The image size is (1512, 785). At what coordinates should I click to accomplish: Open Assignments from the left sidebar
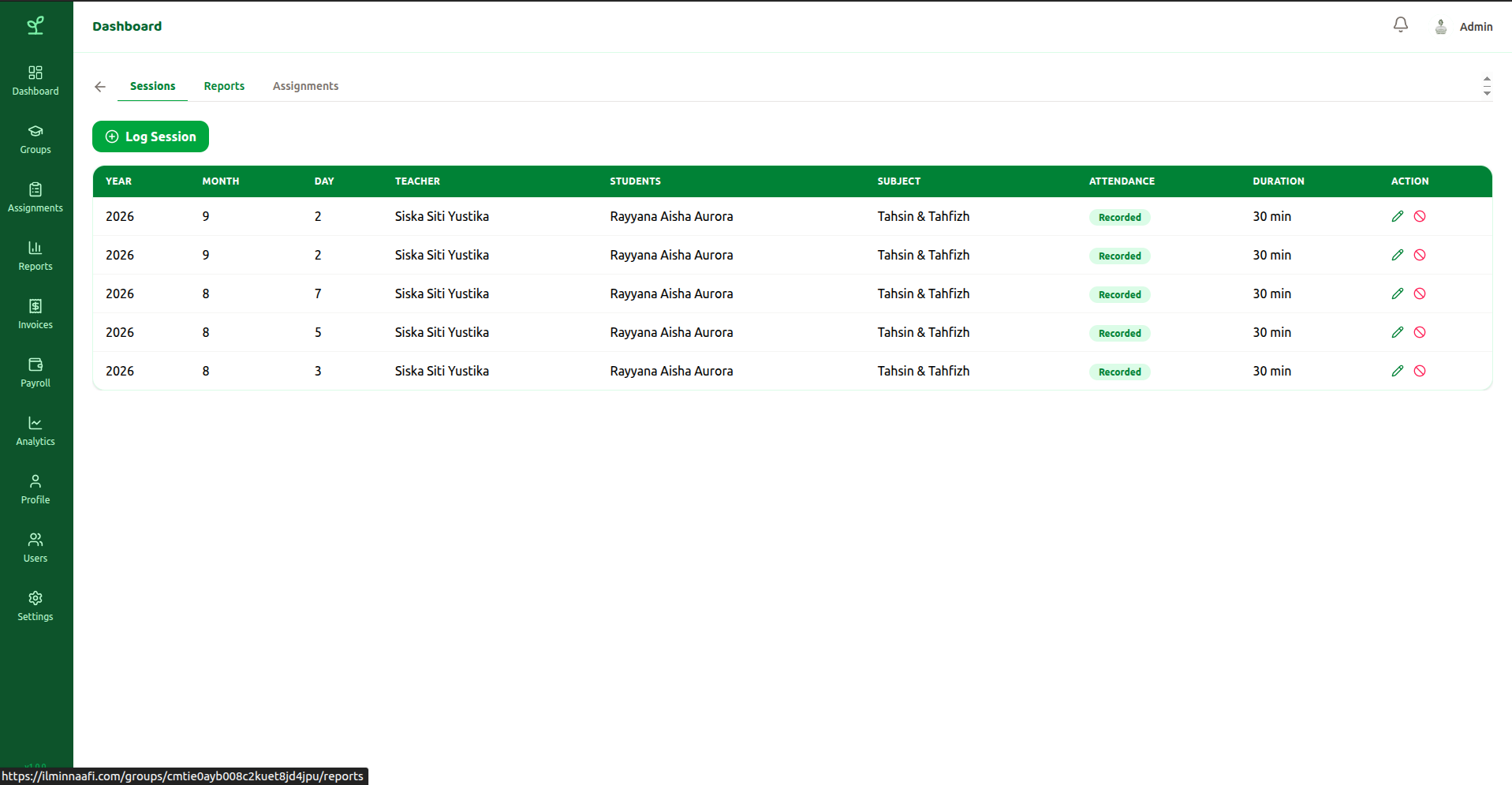point(35,197)
